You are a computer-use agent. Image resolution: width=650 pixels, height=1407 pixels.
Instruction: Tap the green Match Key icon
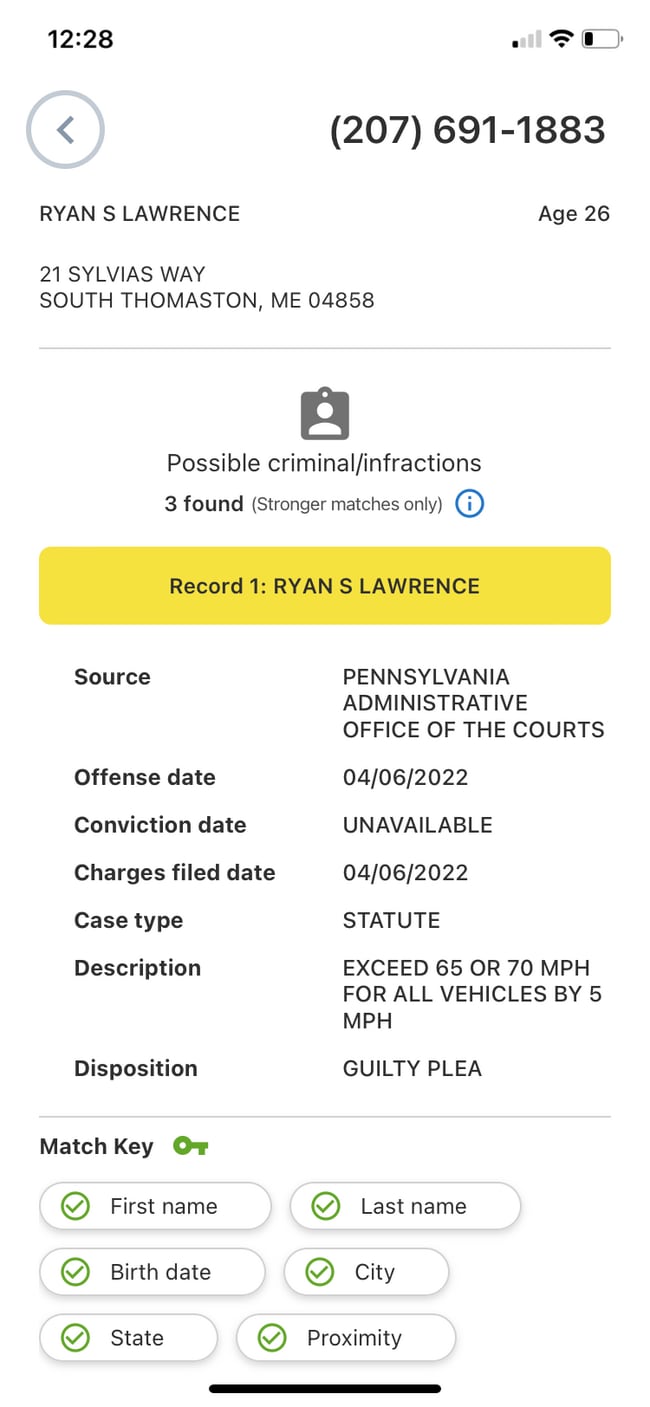click(x=190, y=1146)
